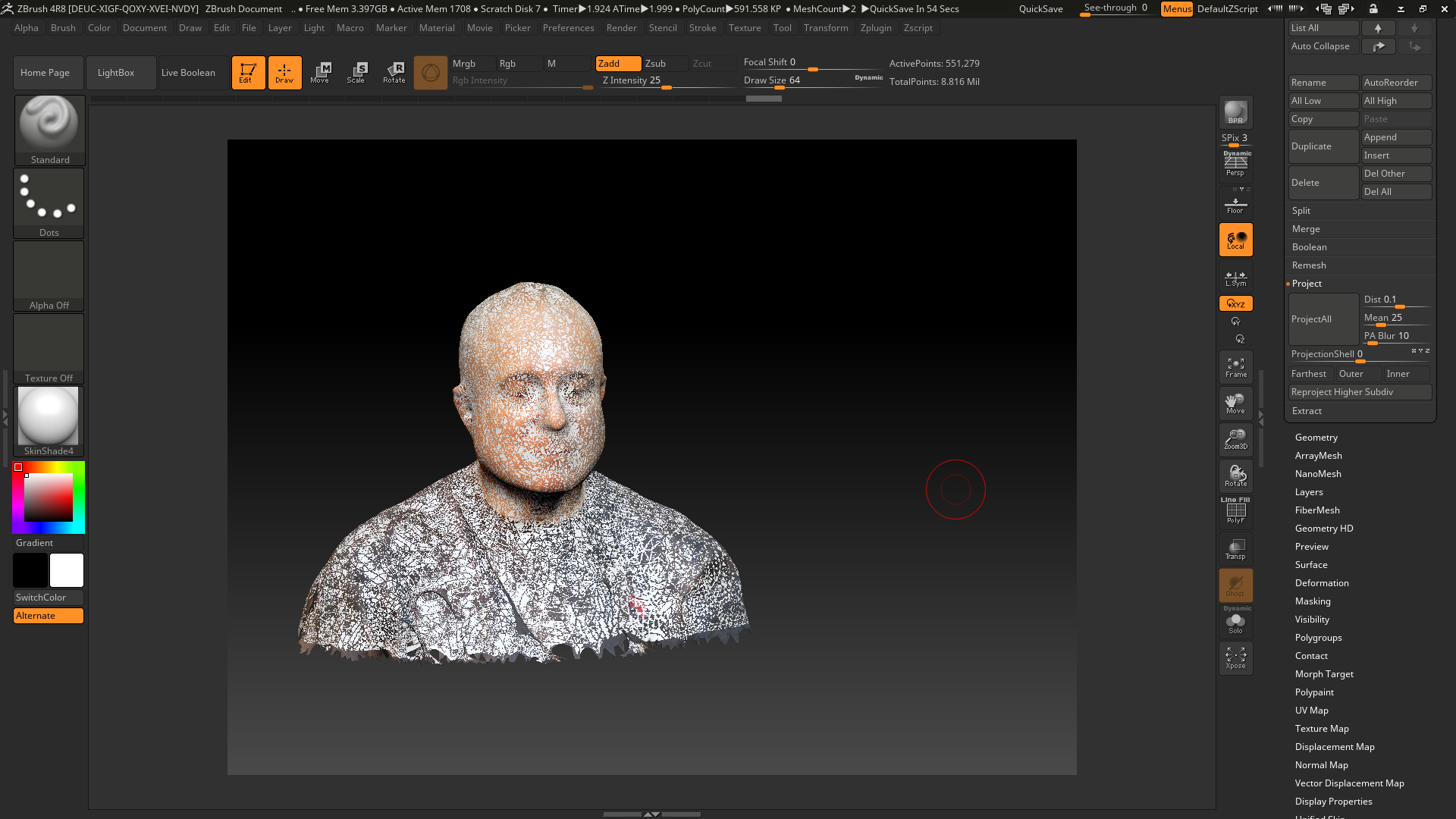Expand the Masking subpalette
Screen dimensions: 1456x819
(x=1313, y=601)
